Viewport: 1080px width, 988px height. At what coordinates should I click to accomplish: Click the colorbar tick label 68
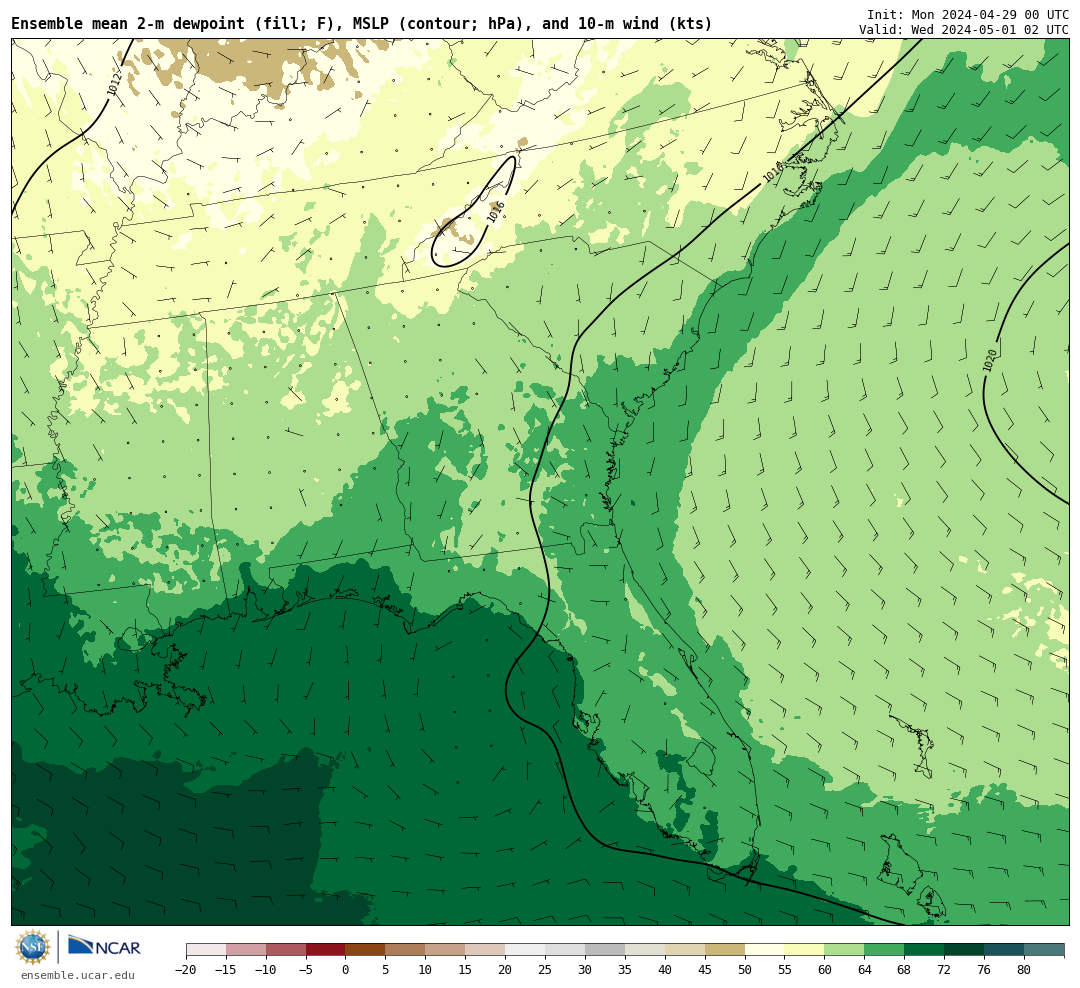(x=904, y=969)
